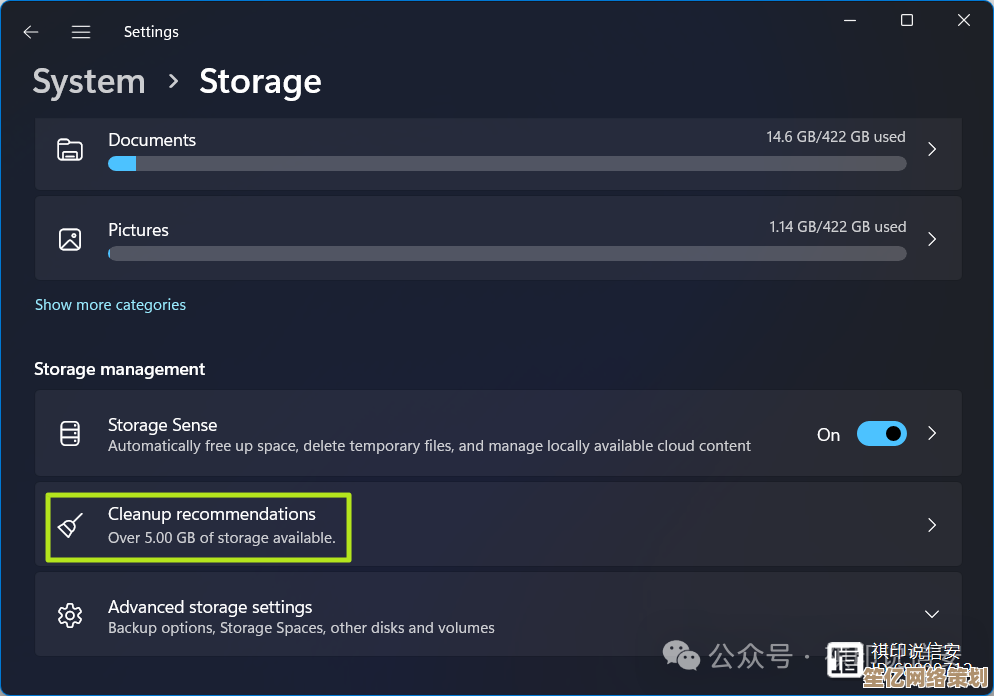994x696 pixels.
Task: Click the back arrow in Settings
Action: [31, 32]
